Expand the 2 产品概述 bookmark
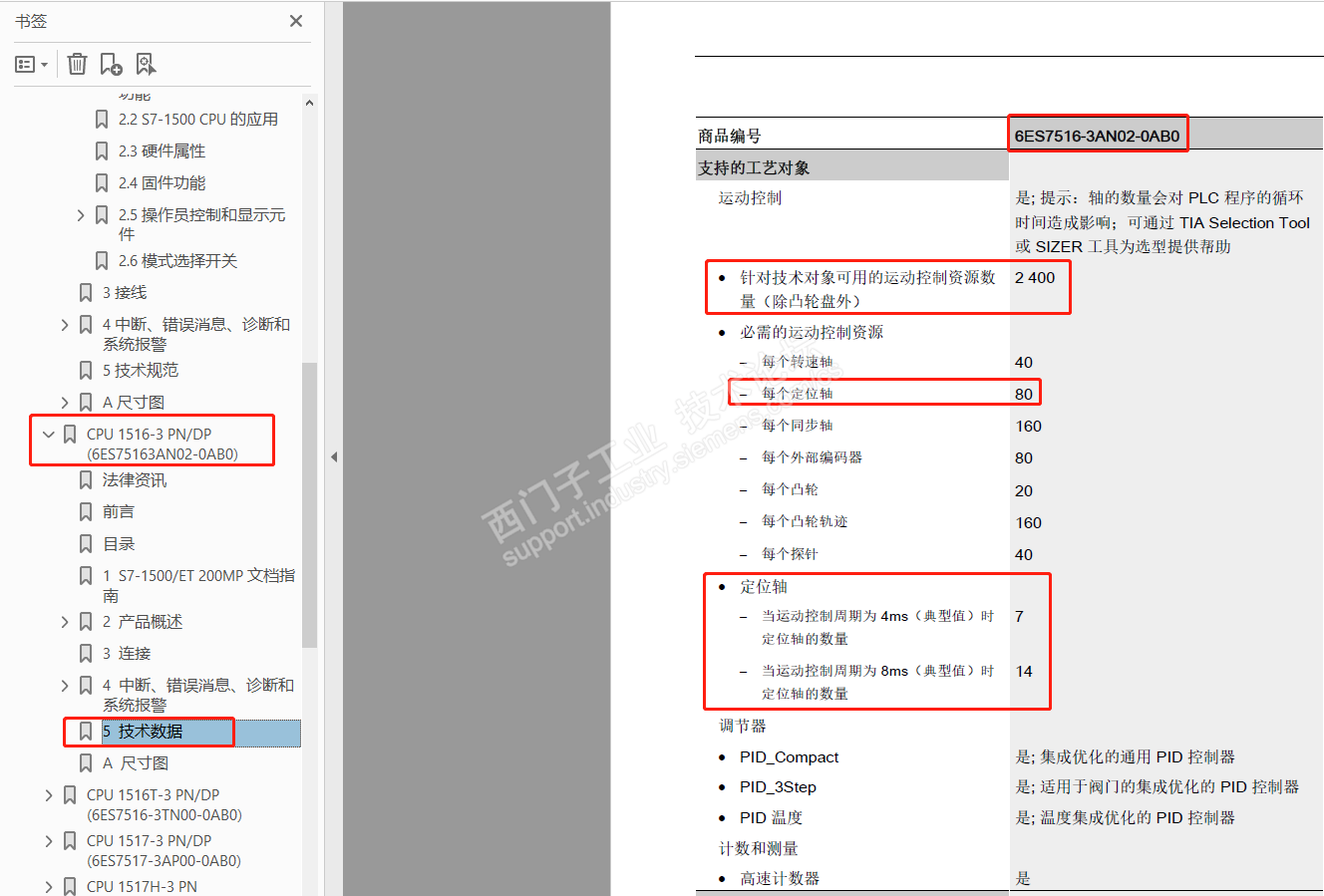 pyautogui.click(x=65, y=622)
